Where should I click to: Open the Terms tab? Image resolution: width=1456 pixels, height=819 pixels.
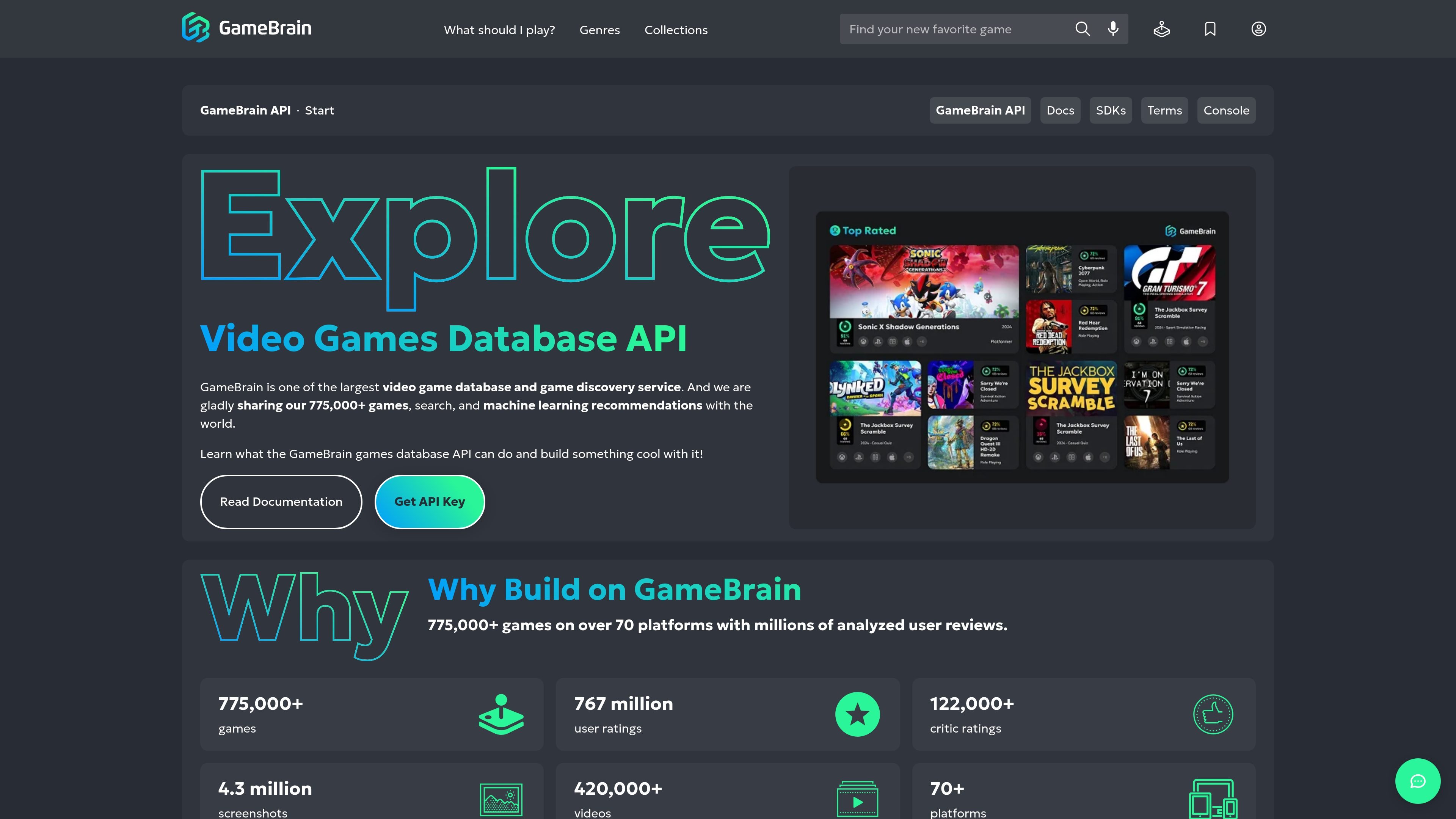coord(1164,110)
